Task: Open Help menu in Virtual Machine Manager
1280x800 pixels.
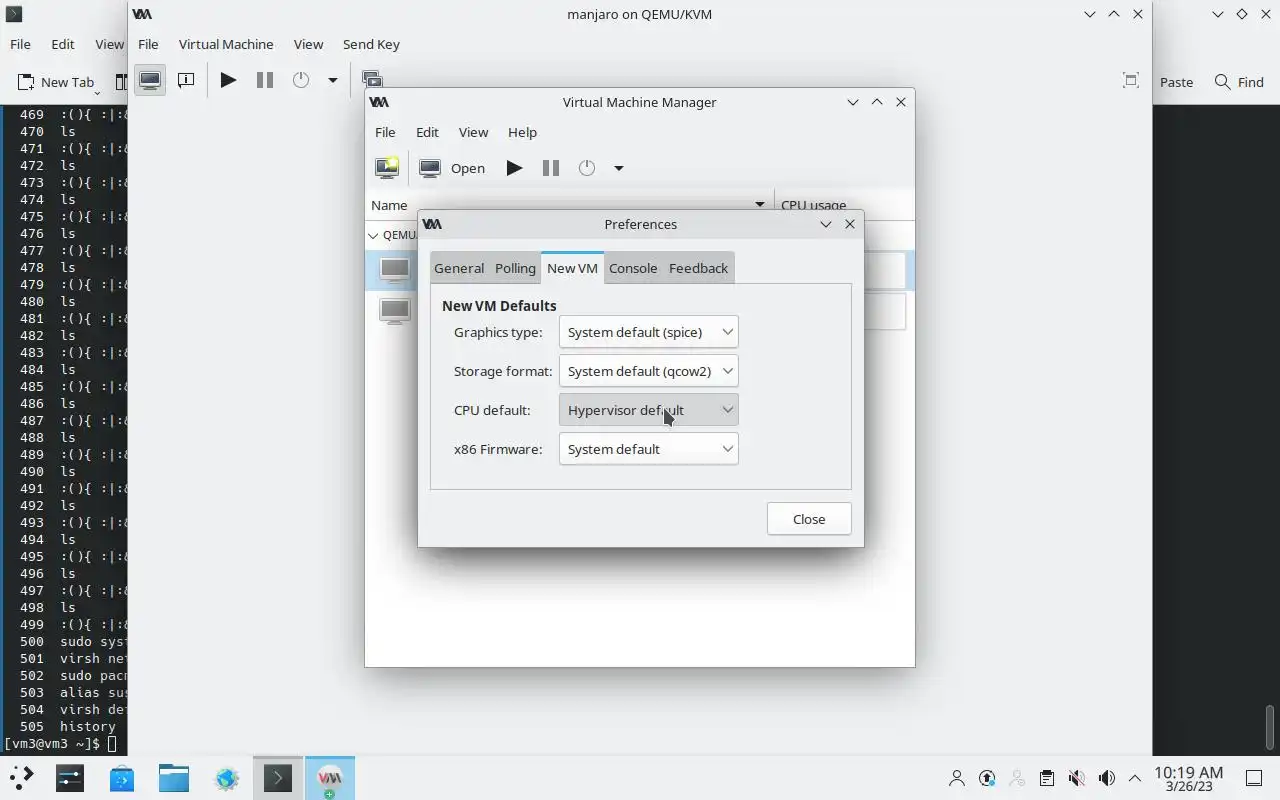Action: tap(522, 132)
